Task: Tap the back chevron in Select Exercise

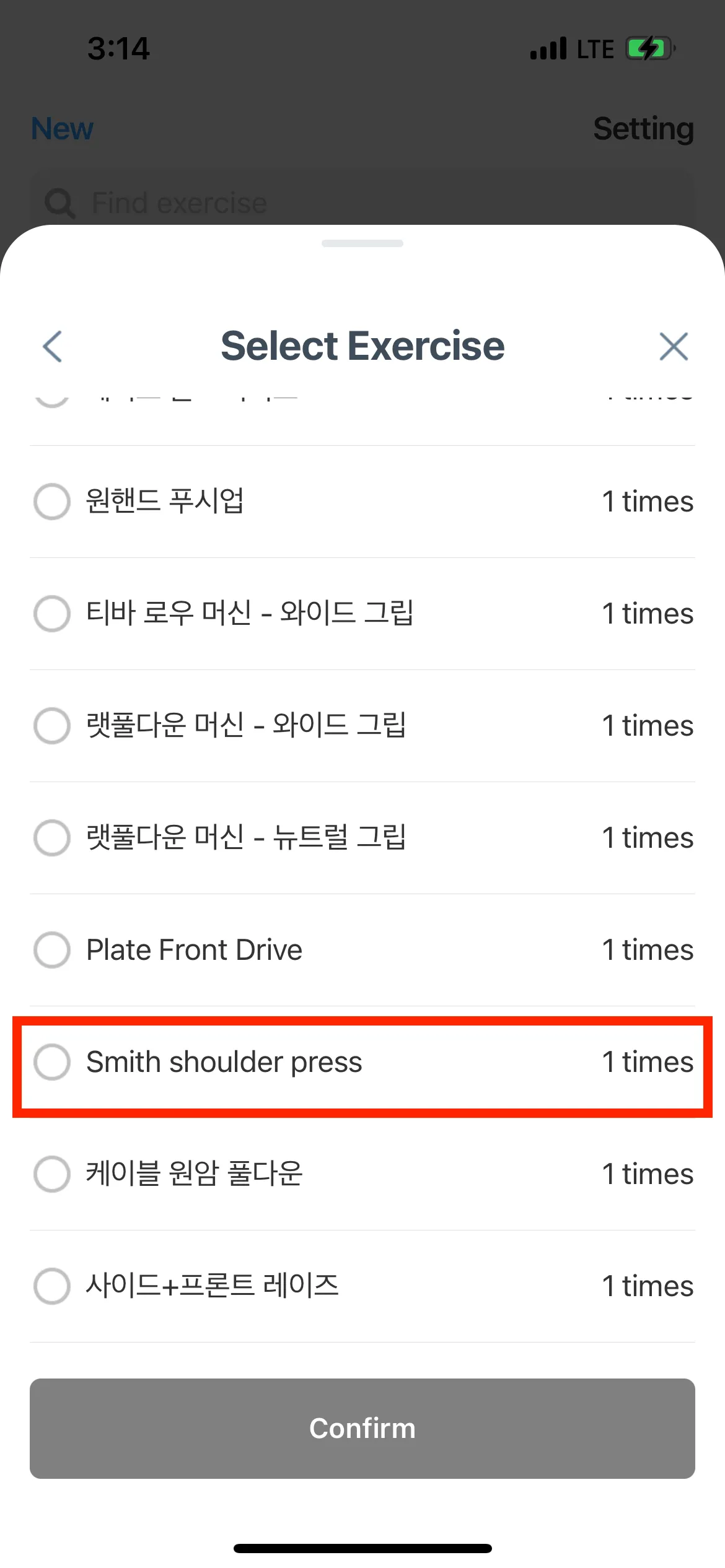Action: coord(53,346)
